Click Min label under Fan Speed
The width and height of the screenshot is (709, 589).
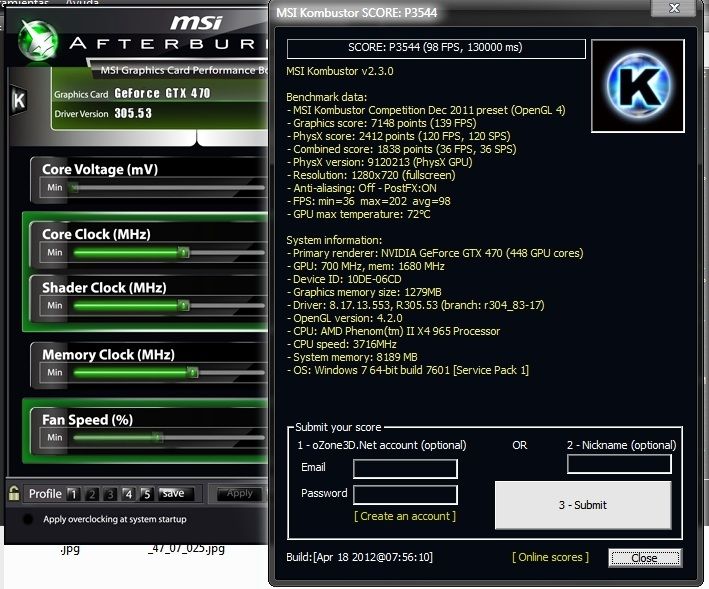coord(55,437)
